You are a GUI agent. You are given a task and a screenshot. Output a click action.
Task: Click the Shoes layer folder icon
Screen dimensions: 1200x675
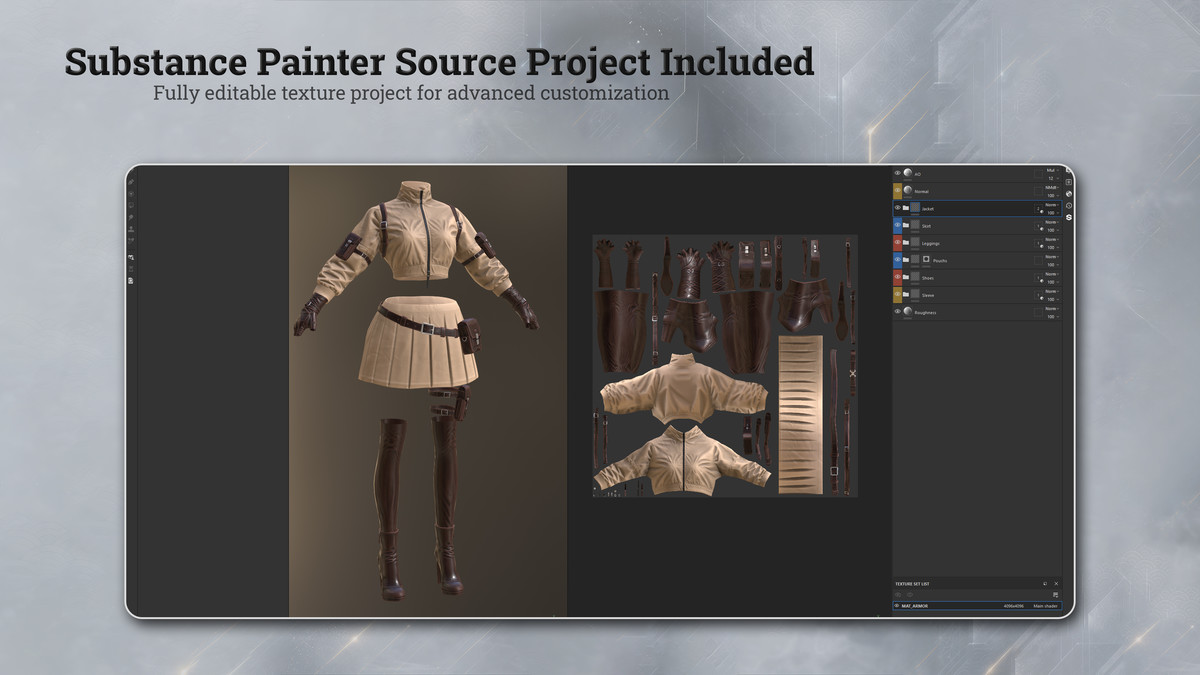pyautogui.click(x=906, y=277)
